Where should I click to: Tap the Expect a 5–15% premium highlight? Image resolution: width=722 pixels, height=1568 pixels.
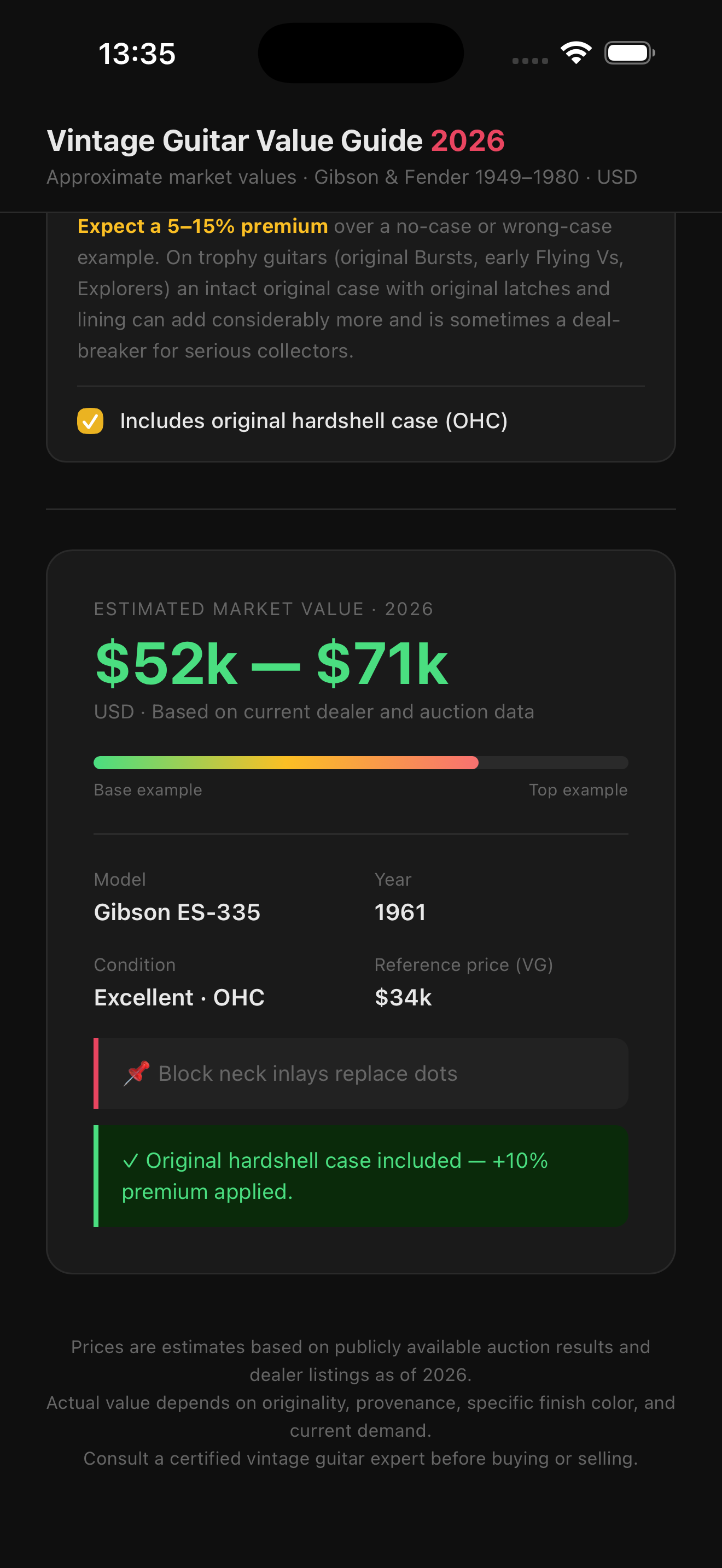click(x=203, y=226)
